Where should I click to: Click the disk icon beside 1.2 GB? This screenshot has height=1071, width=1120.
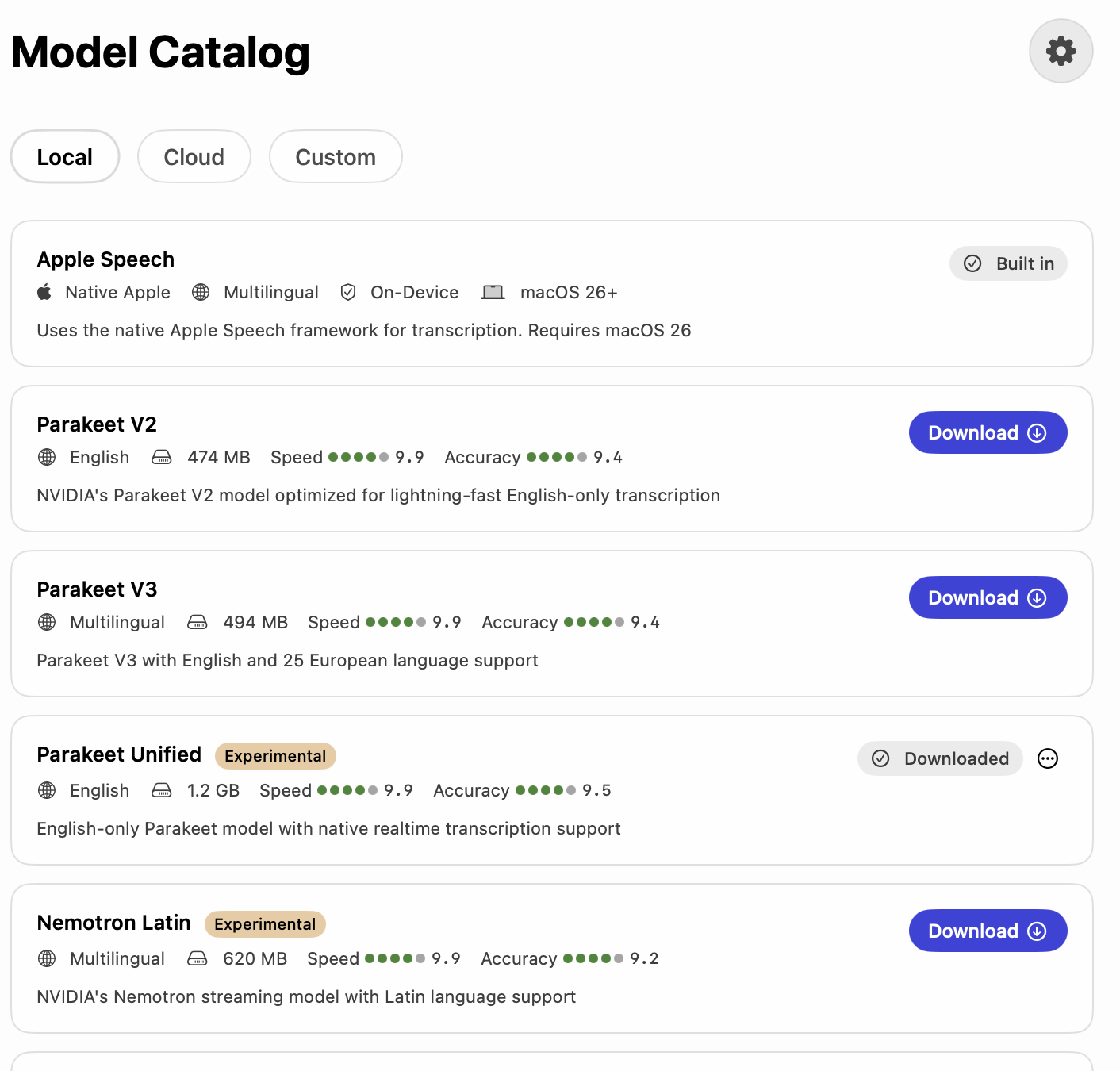pyautogui.click(x=162, y=790)
